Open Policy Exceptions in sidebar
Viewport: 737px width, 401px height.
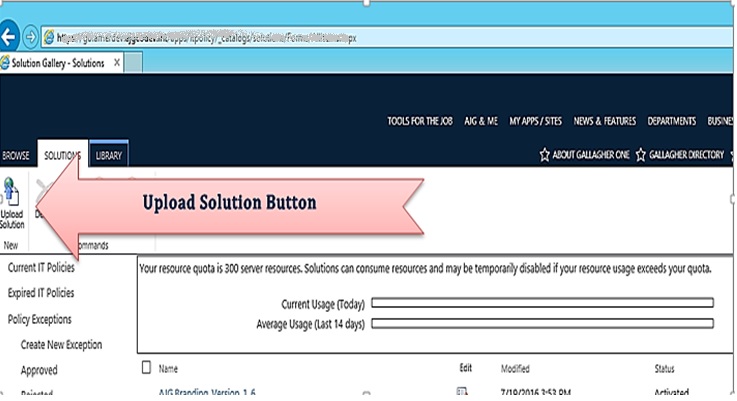[x=39, y=319]
